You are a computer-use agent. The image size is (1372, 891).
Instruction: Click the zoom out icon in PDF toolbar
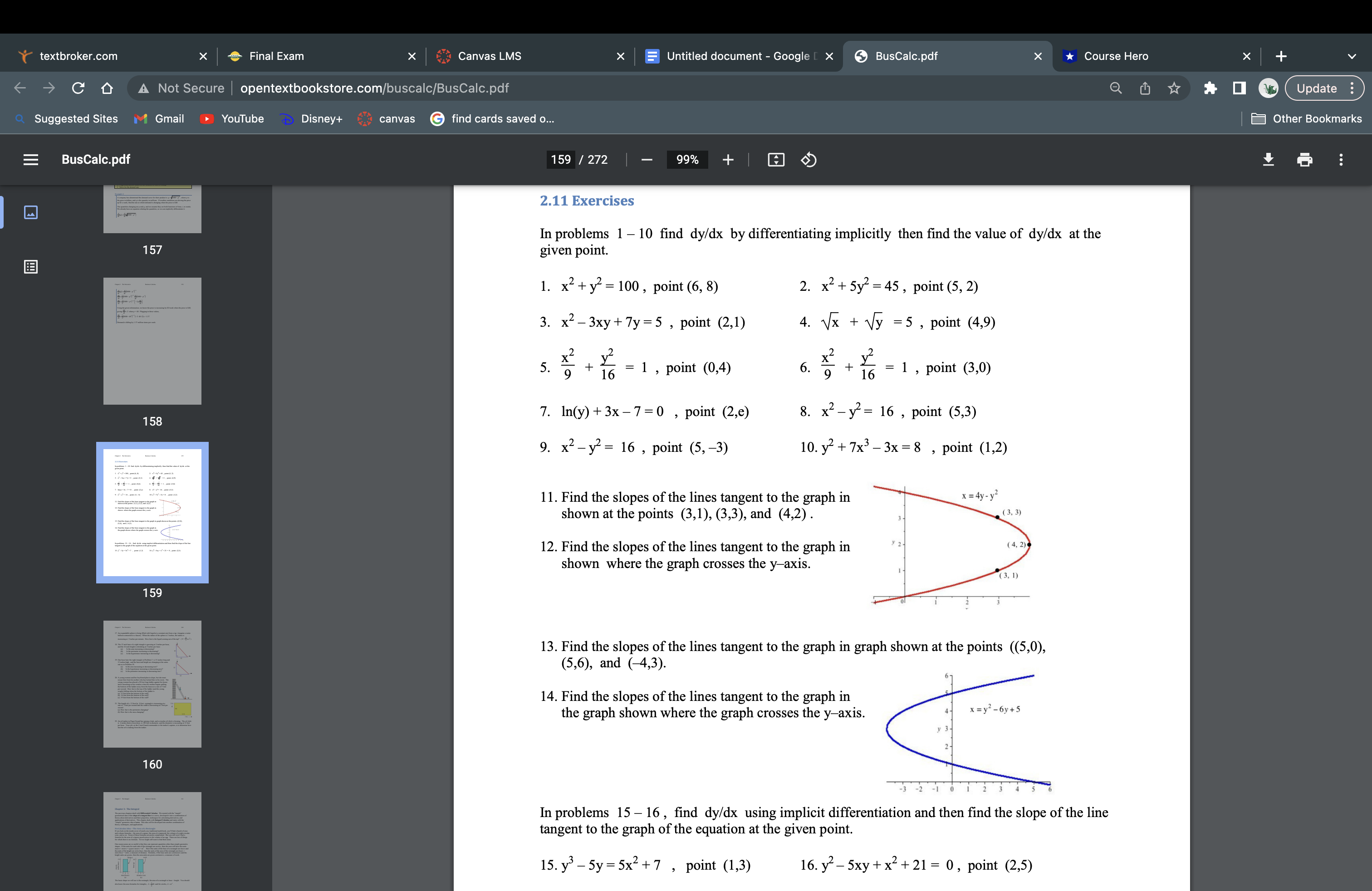pos(646,160)
